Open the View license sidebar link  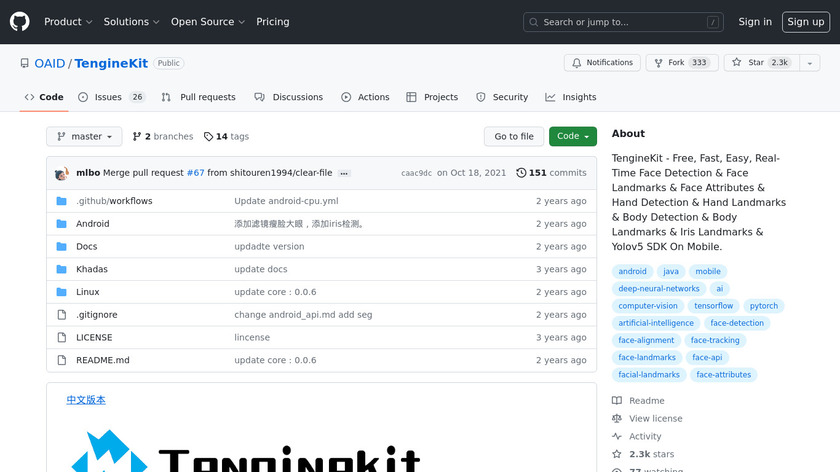tap(647, 418)
